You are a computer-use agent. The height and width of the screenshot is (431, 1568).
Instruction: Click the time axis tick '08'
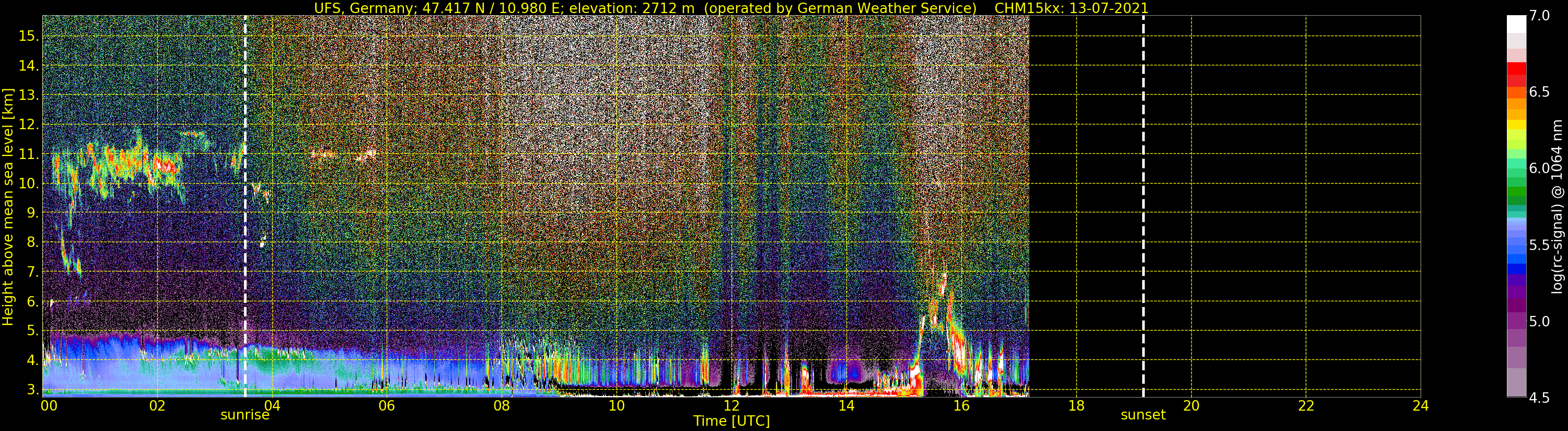pos(502,405)
